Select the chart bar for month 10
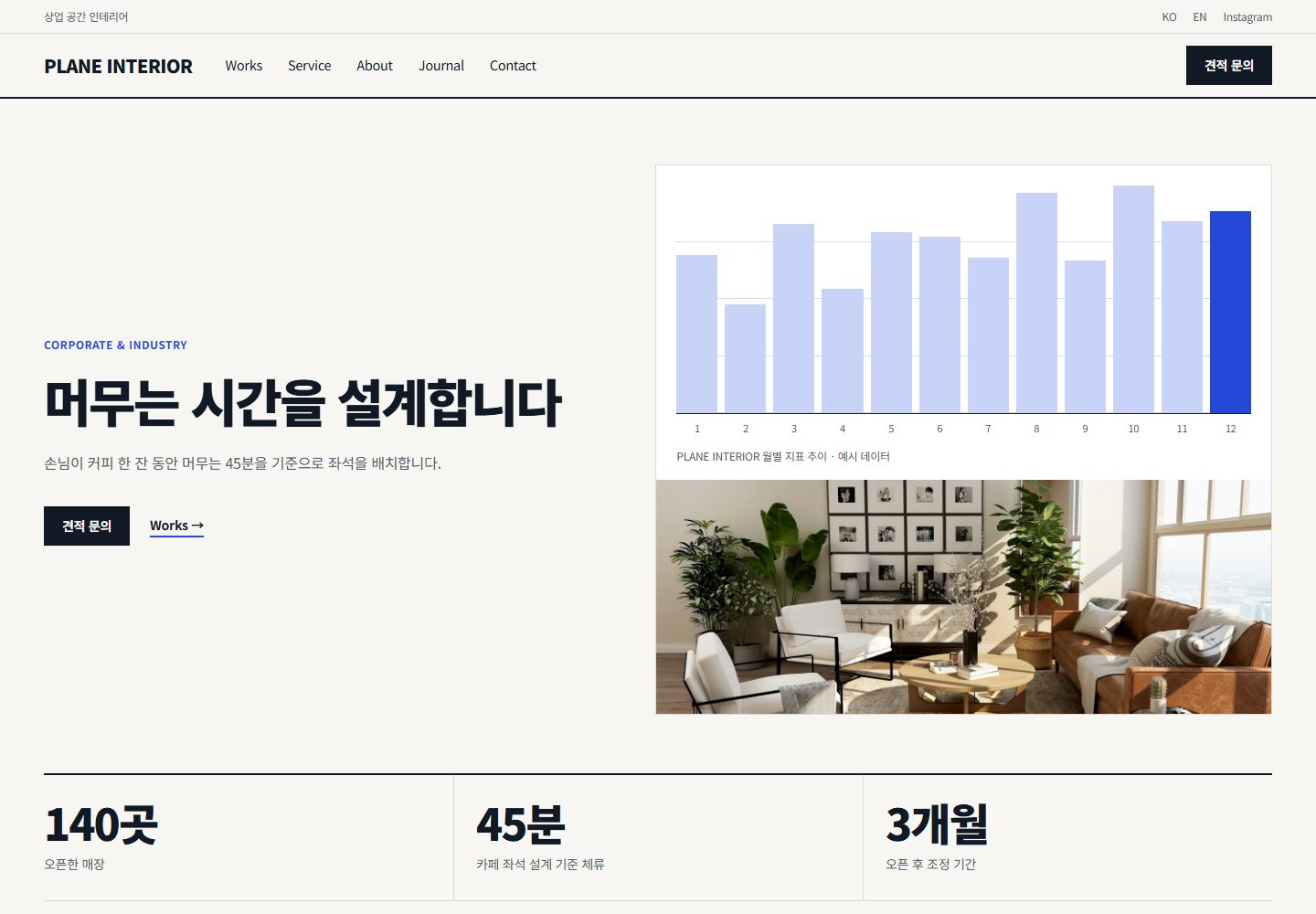This screenshot has width=1316, height=914. point(1133,300)
